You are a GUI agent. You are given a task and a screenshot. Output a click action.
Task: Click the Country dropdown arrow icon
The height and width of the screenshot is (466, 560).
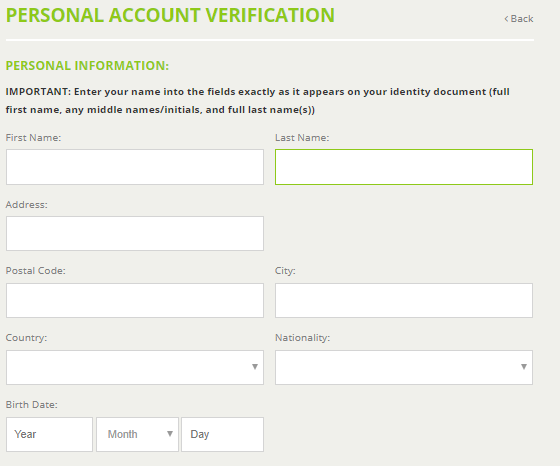click(255, 367)
